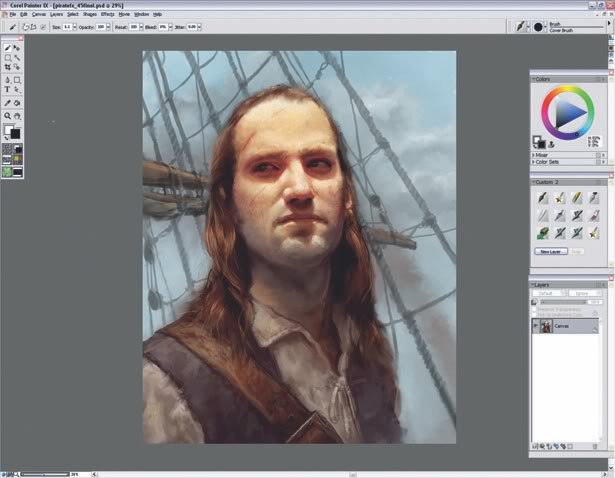This screenshot has width=615, height=478.
Task: Open the composite depth dropdown
Action: point(585,293)
